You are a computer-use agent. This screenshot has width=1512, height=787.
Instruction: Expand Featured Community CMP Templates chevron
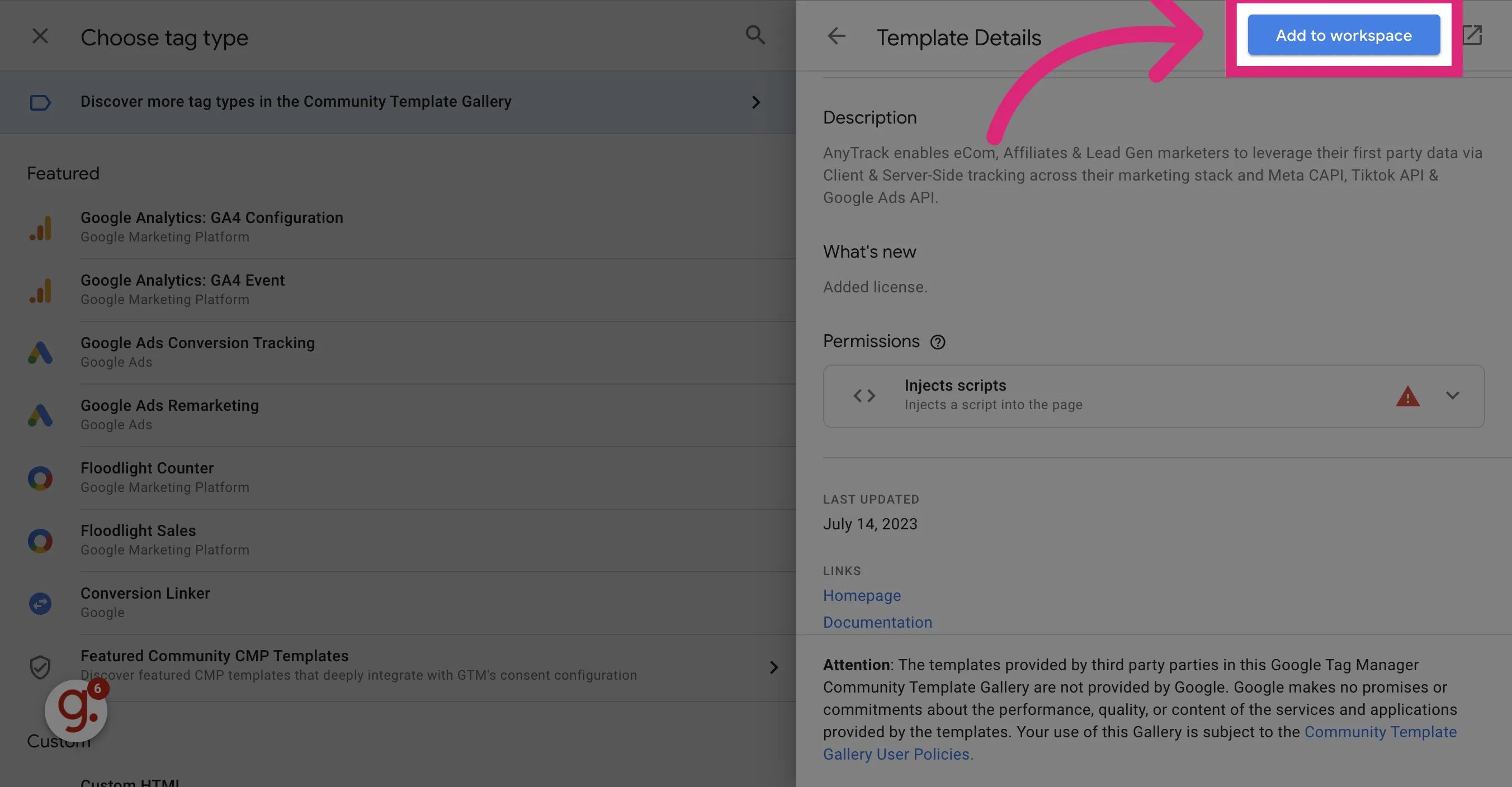tap(774, 667)
